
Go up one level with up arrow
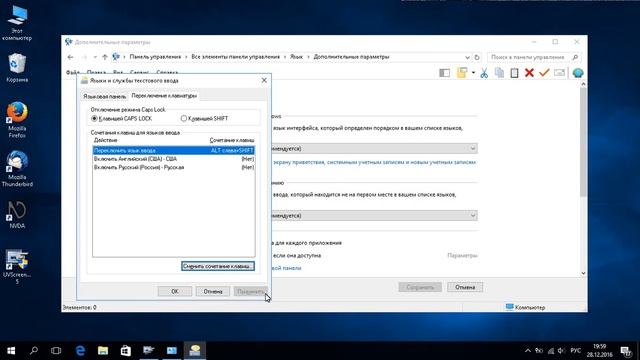click(105, 57)
